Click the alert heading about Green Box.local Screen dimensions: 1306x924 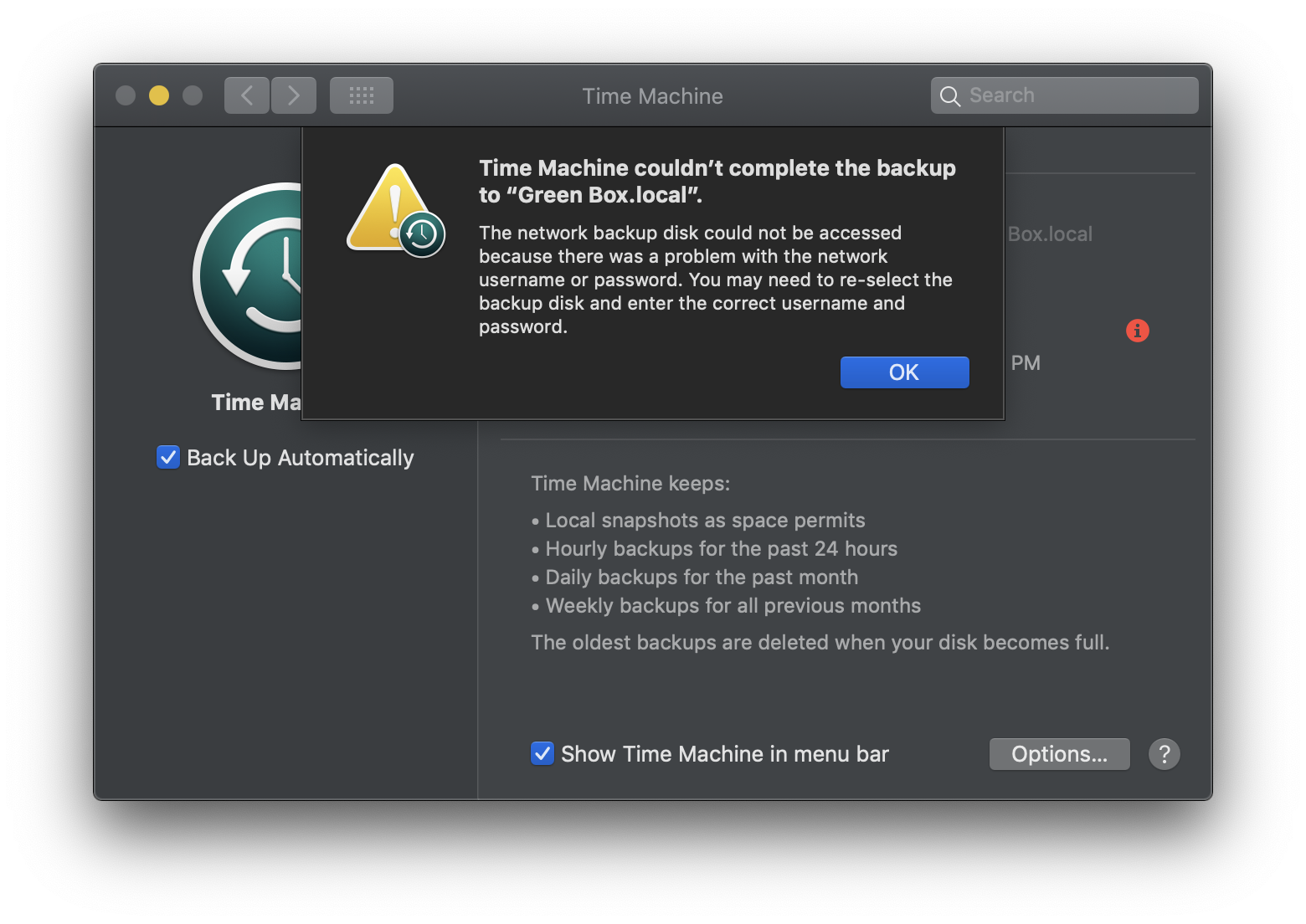(x=717, y=182)
